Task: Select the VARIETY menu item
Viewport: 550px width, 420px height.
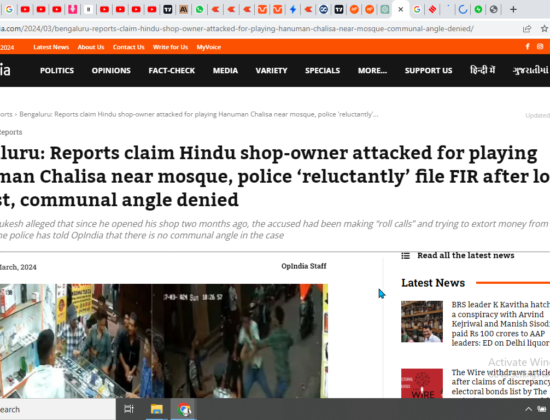Action: (x=271, y=71)
